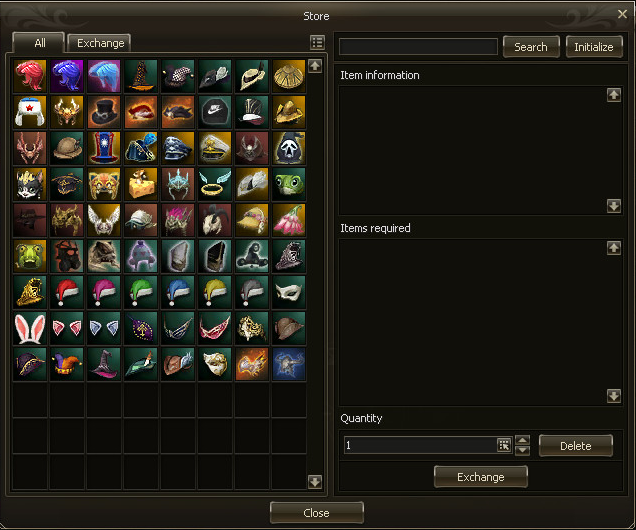
Task: Switch to the Exchange tab
Action: tap(99, 43)
